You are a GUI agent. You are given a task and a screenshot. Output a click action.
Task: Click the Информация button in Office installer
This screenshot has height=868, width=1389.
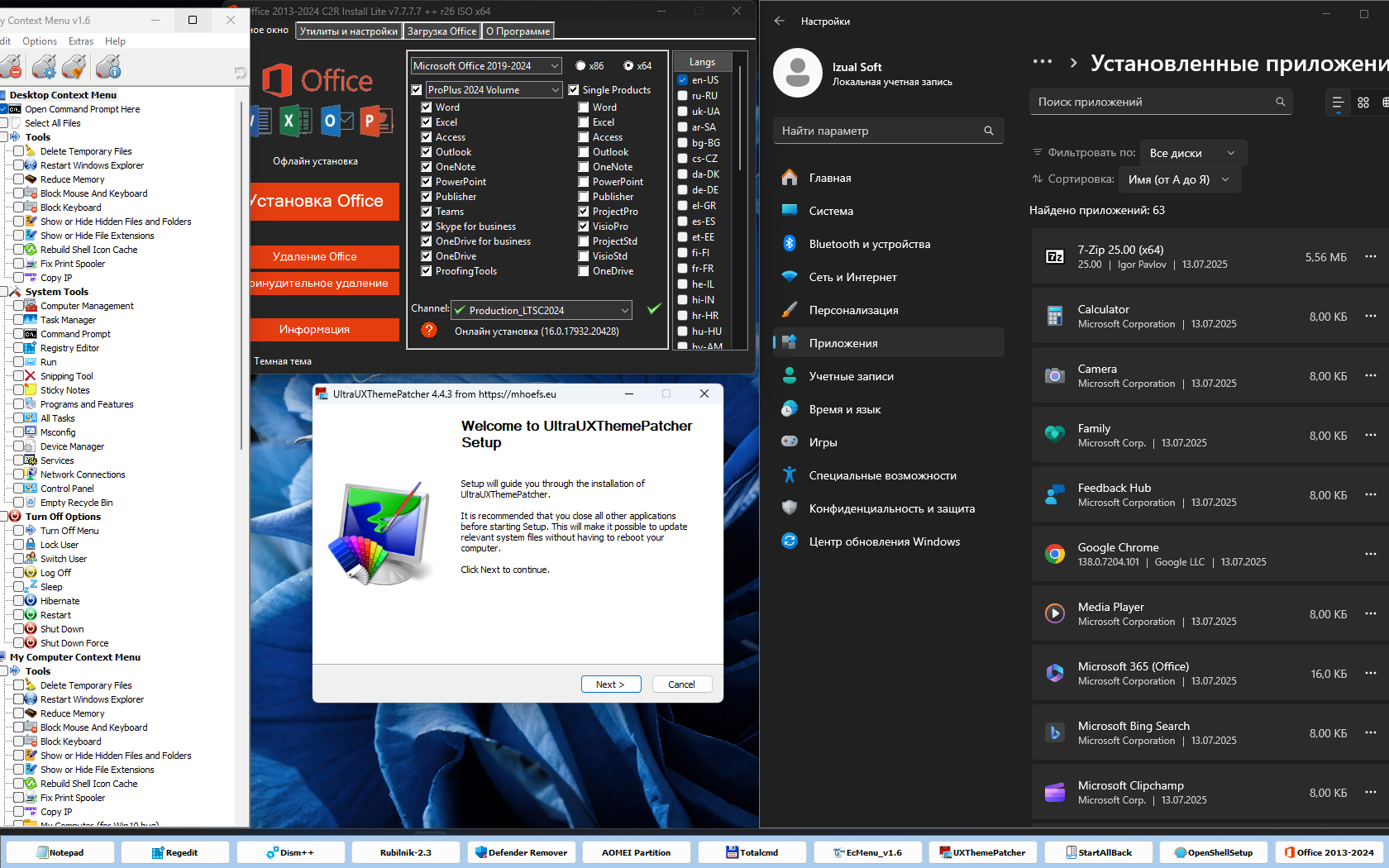coord(325,329)
